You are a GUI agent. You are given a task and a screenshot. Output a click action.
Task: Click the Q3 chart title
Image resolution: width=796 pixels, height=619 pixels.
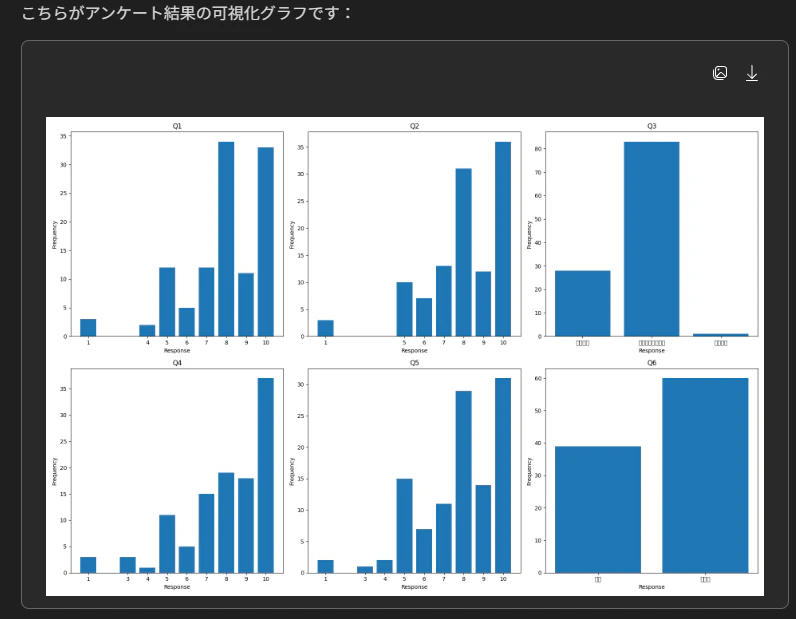[651, 126]
